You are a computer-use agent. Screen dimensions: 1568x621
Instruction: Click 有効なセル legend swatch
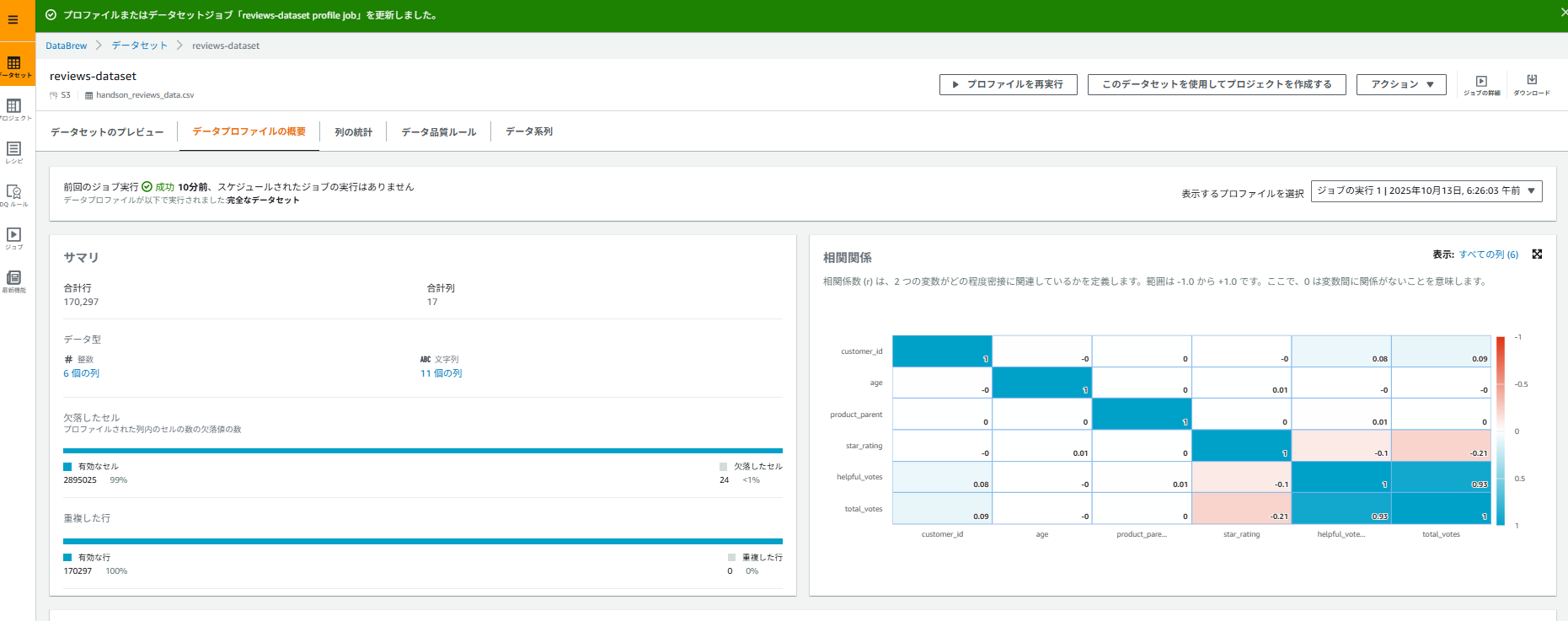coord(67,467)
